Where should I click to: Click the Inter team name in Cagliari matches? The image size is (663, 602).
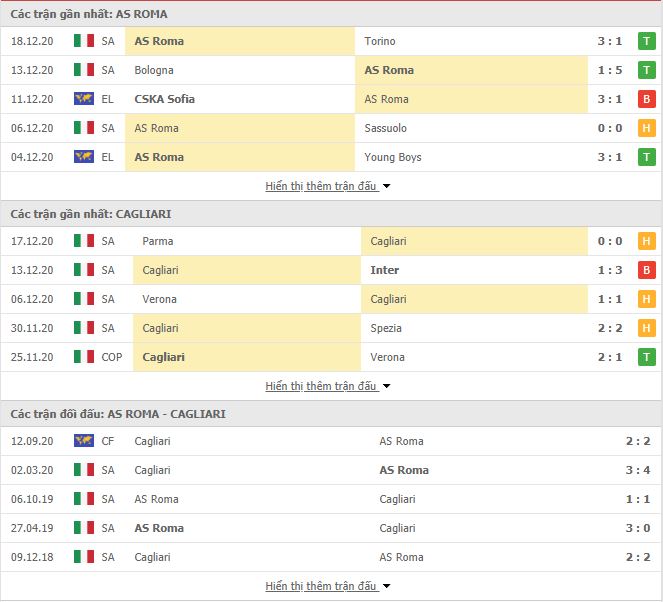click(x=384, y=270)
